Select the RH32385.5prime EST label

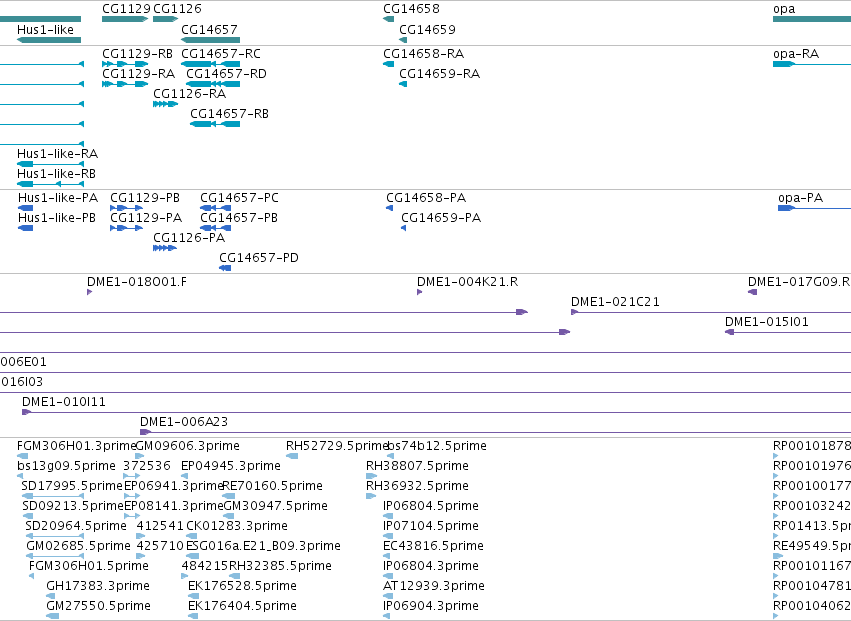coord(281,566)
